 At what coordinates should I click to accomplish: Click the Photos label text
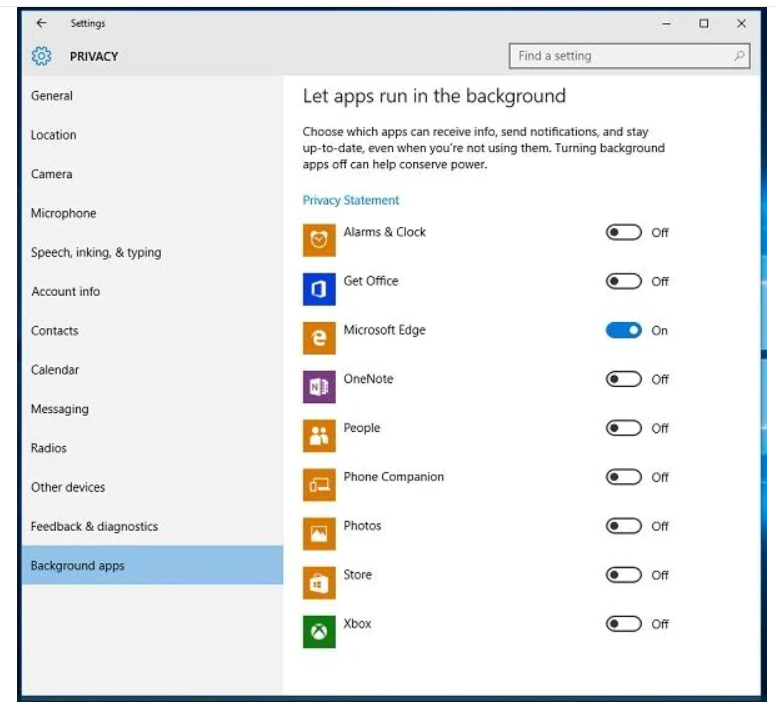[362, 526]
